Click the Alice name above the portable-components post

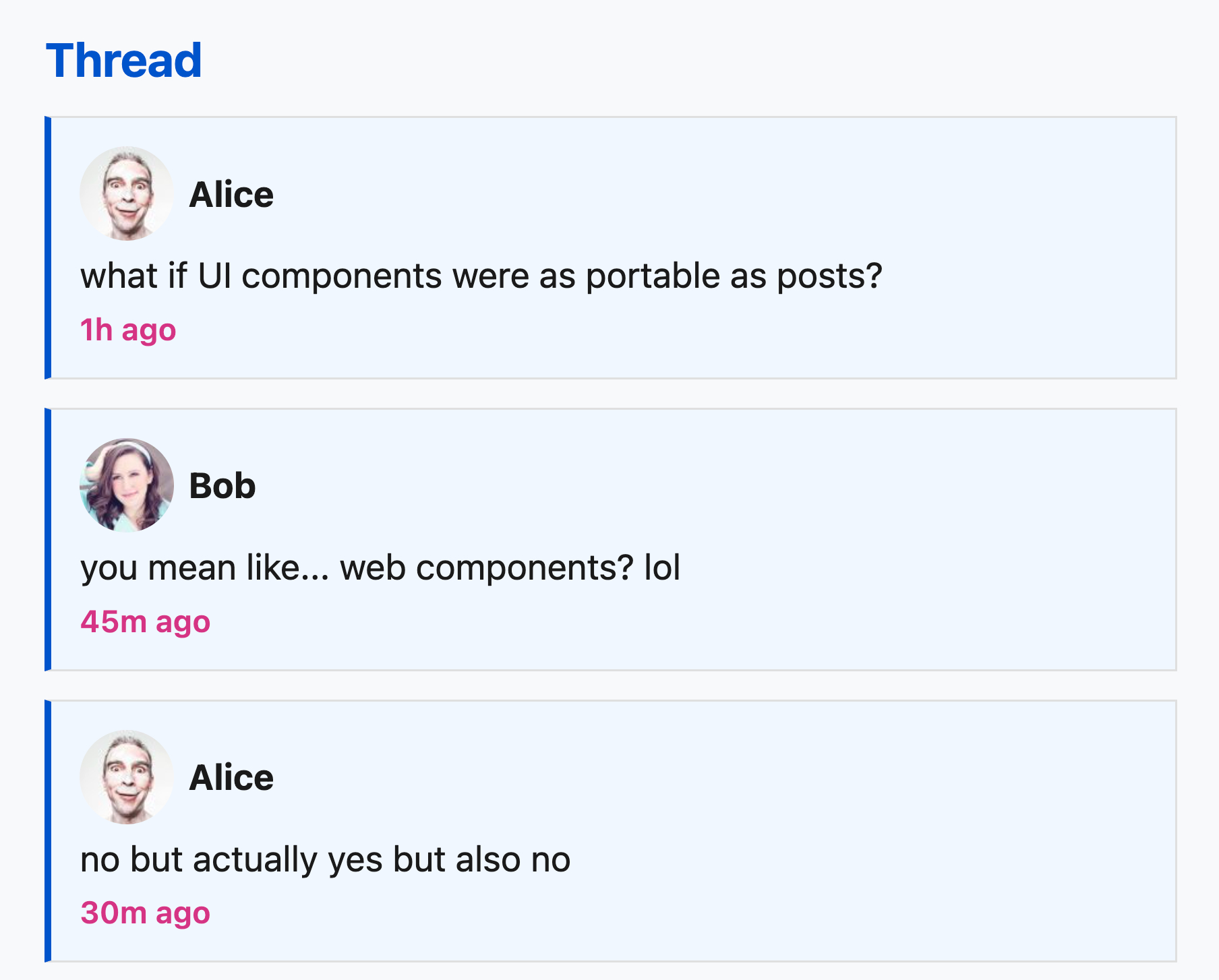231,195
